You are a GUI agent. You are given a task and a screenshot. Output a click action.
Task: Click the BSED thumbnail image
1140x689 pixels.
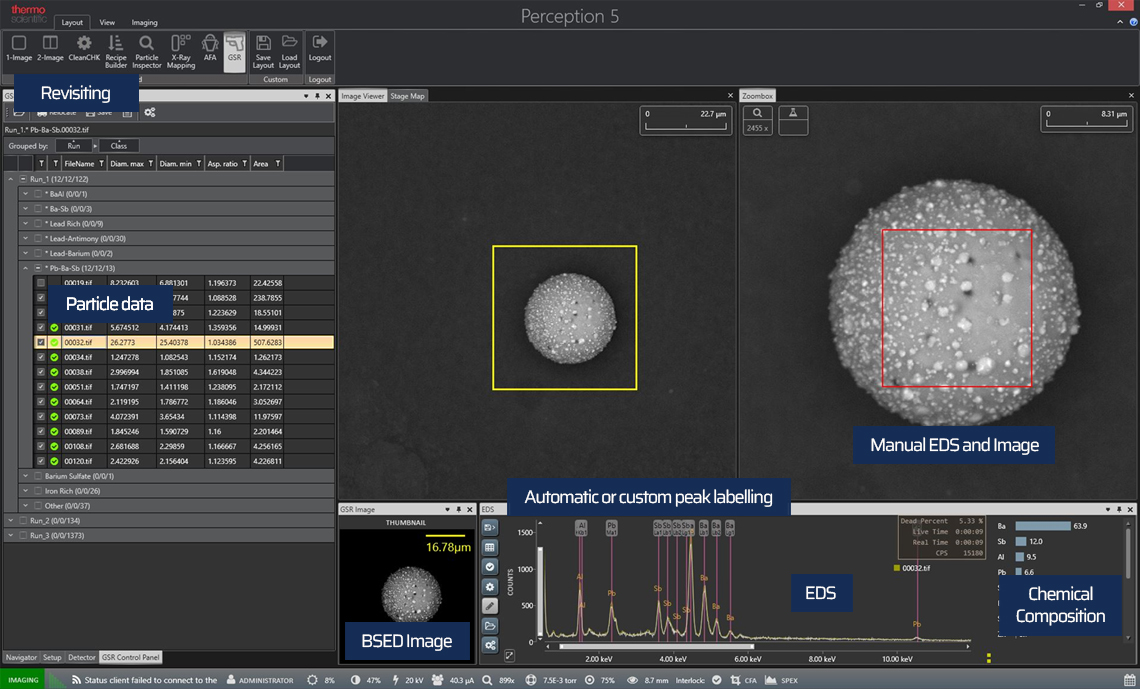tap(412, 594)
